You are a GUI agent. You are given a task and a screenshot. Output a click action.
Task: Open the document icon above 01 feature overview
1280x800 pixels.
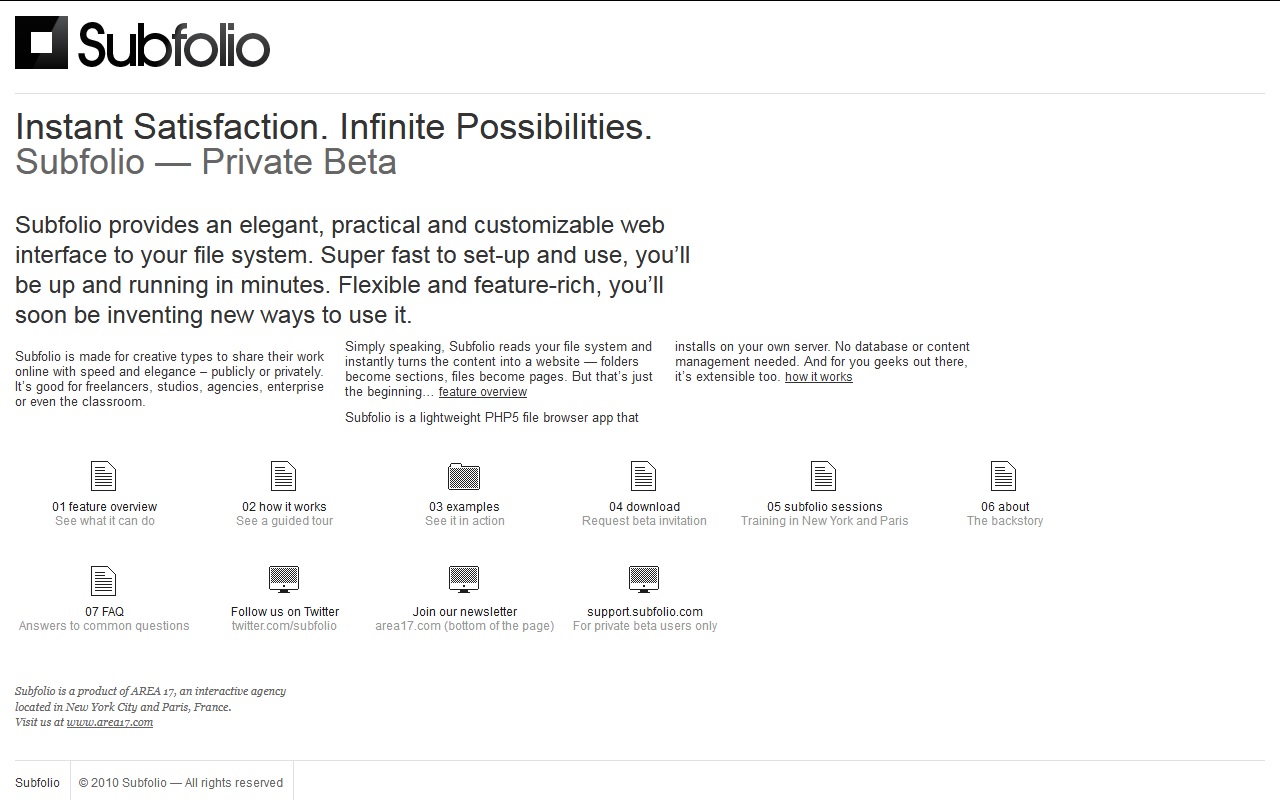[103, 476]
